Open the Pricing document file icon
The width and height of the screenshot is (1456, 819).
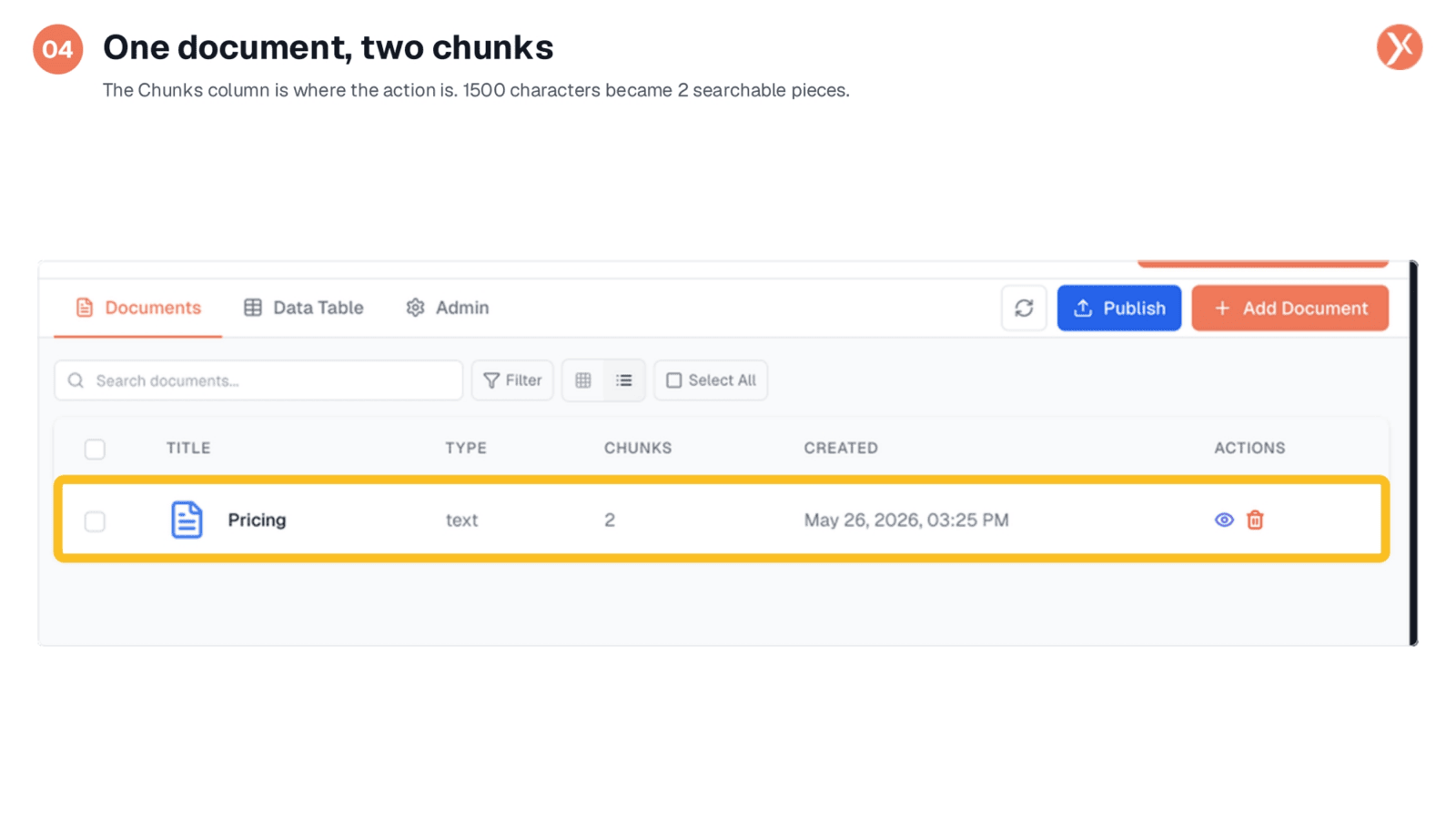tap(187, 520)
